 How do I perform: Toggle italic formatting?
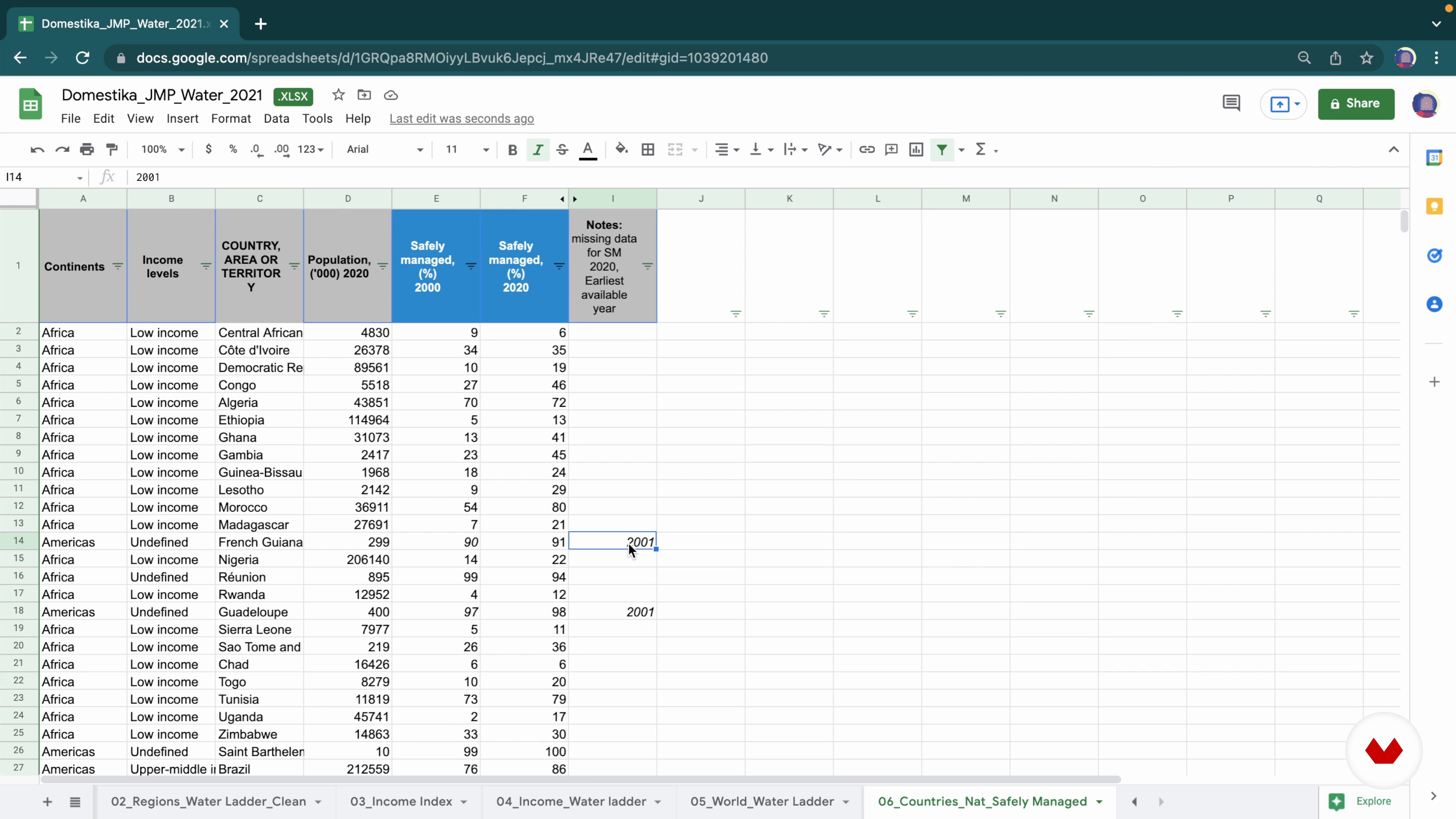(x=538, y=149)
